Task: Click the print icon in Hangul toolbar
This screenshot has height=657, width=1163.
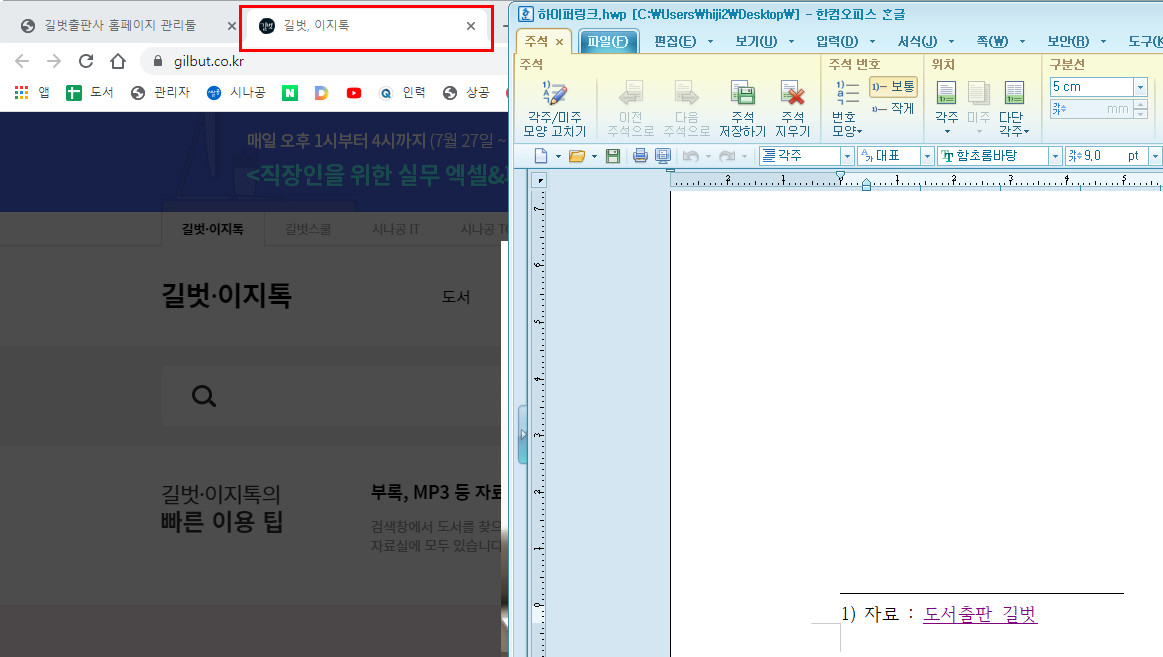Action: point(640,156)
